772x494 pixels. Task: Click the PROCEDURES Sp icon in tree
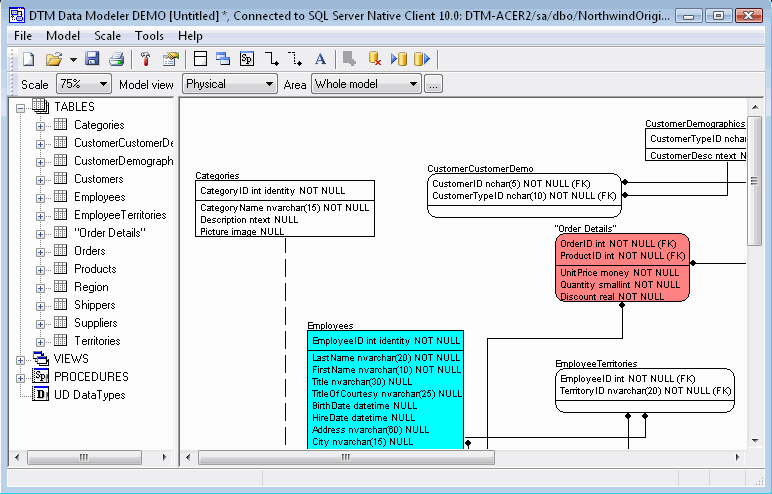point(41,377)
